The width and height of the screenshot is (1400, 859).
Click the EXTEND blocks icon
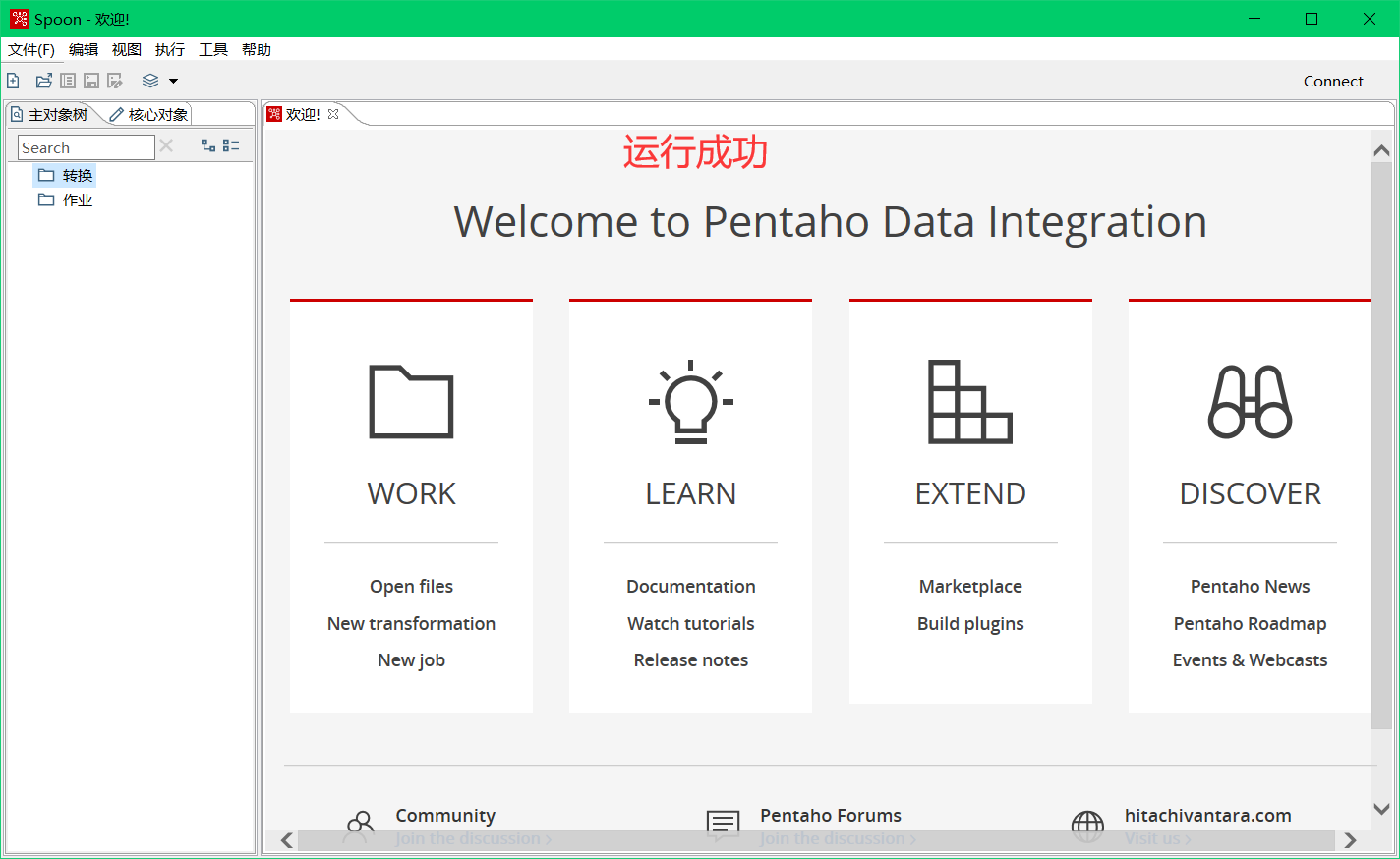[x=970, y=401]
